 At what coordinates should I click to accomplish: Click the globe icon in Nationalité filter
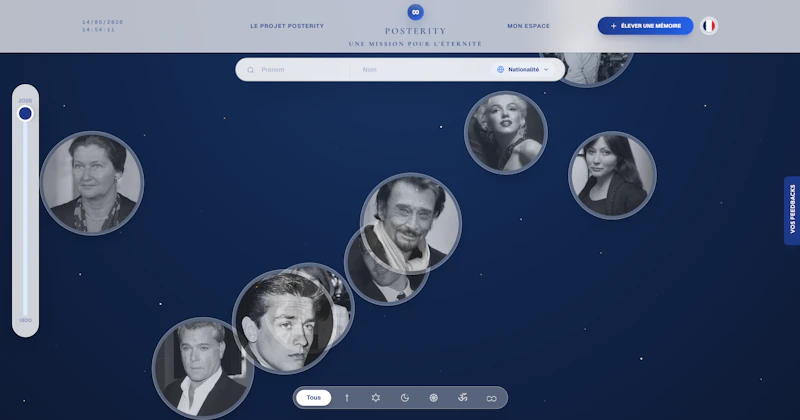tap(501, 69)
